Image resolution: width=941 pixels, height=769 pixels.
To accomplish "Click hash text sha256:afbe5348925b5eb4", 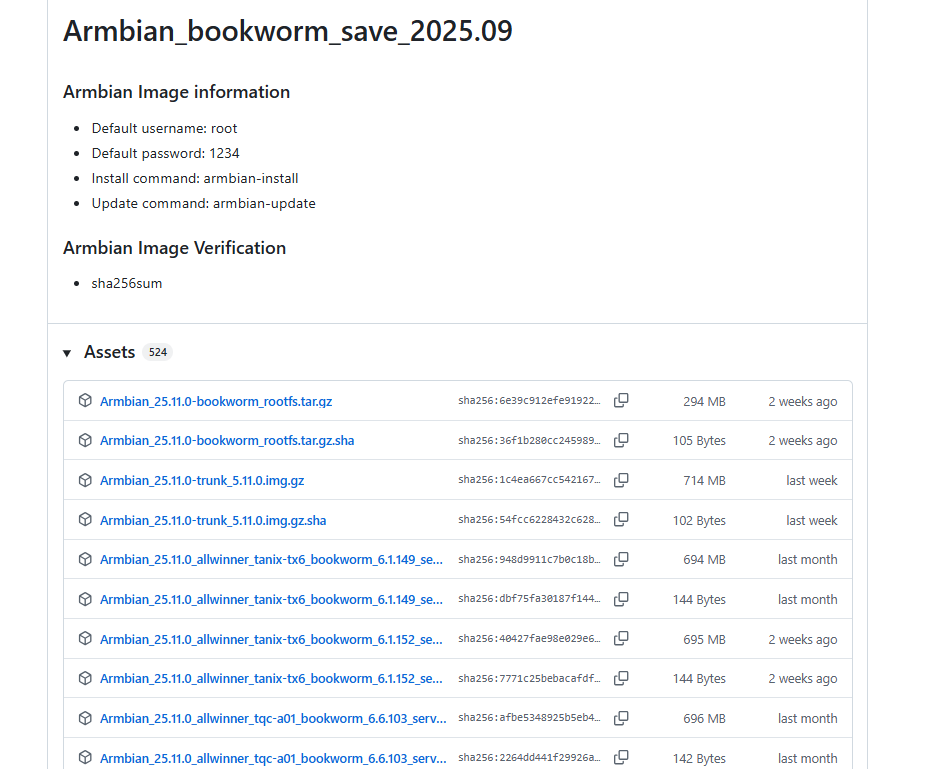I will pyautogui.click(x=529, y=717).
